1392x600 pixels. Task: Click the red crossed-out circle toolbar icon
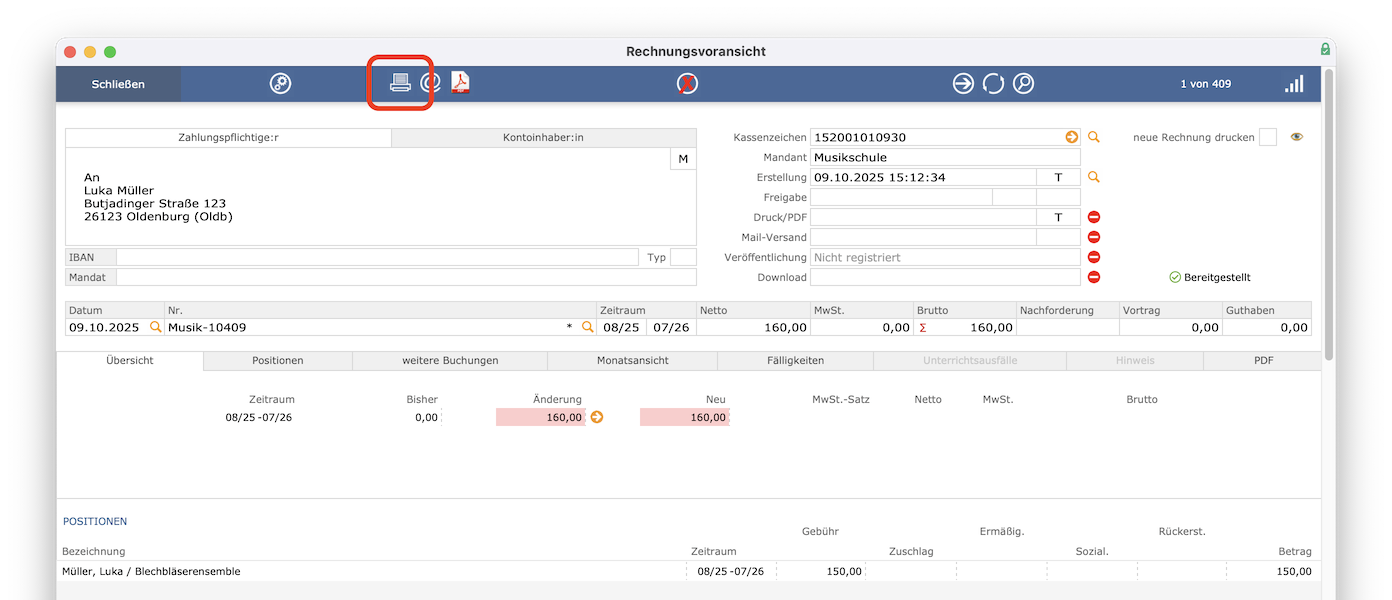point(687,84)
